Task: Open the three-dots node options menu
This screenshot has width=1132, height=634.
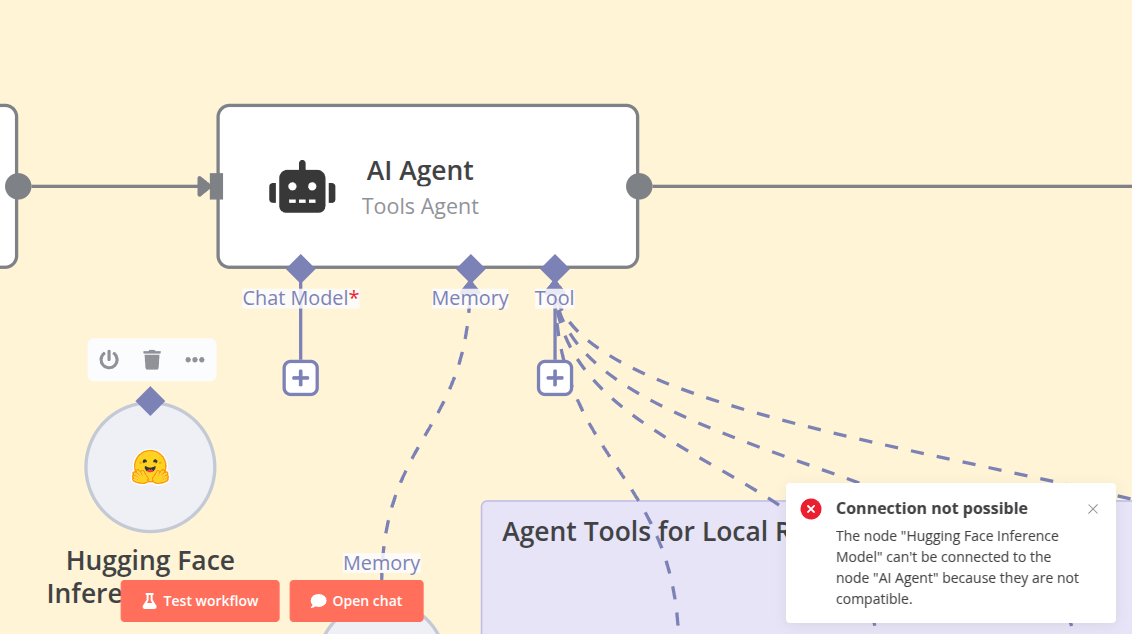Action: [195, 360]
